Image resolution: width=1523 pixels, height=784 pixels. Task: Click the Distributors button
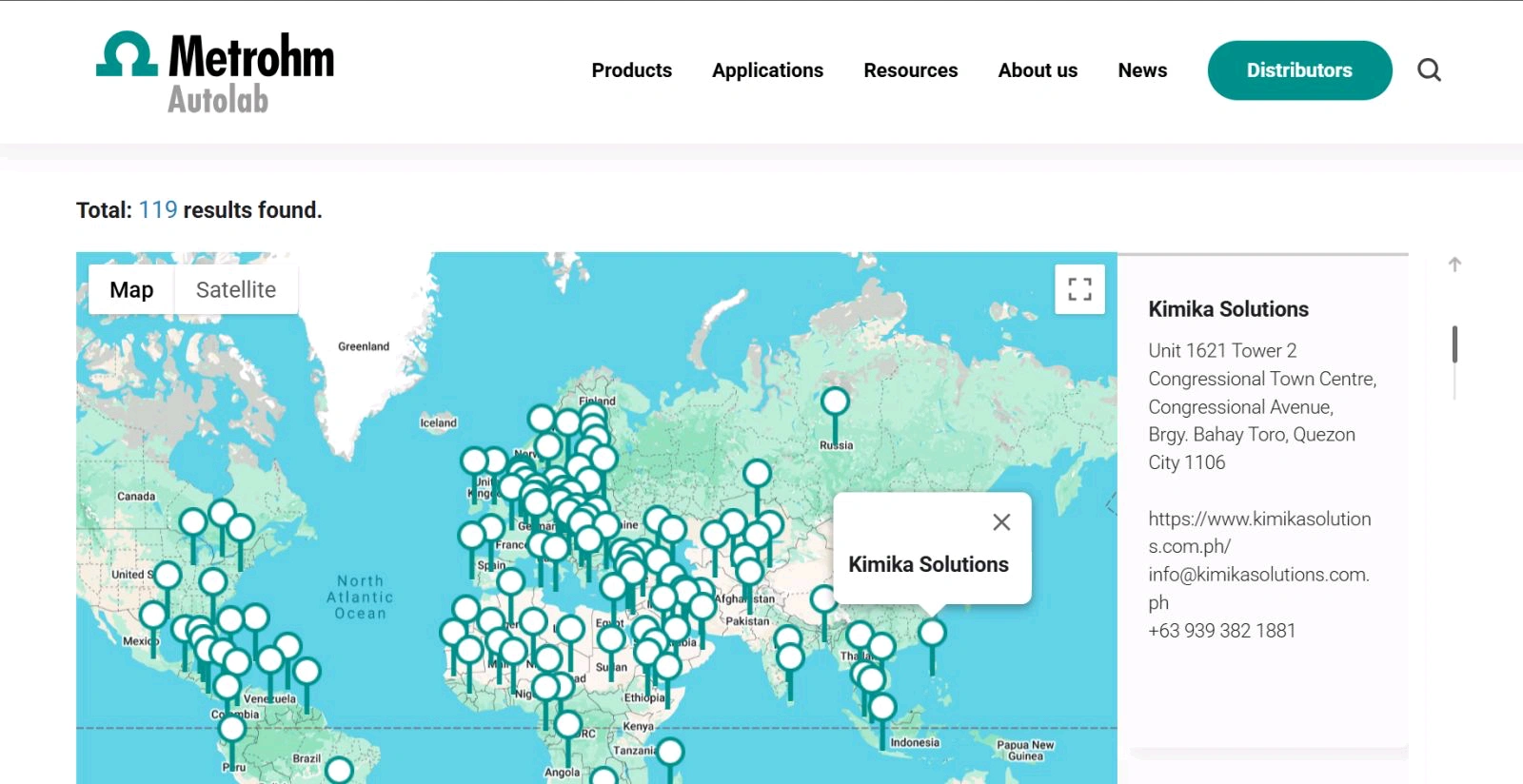point(1299,70)
